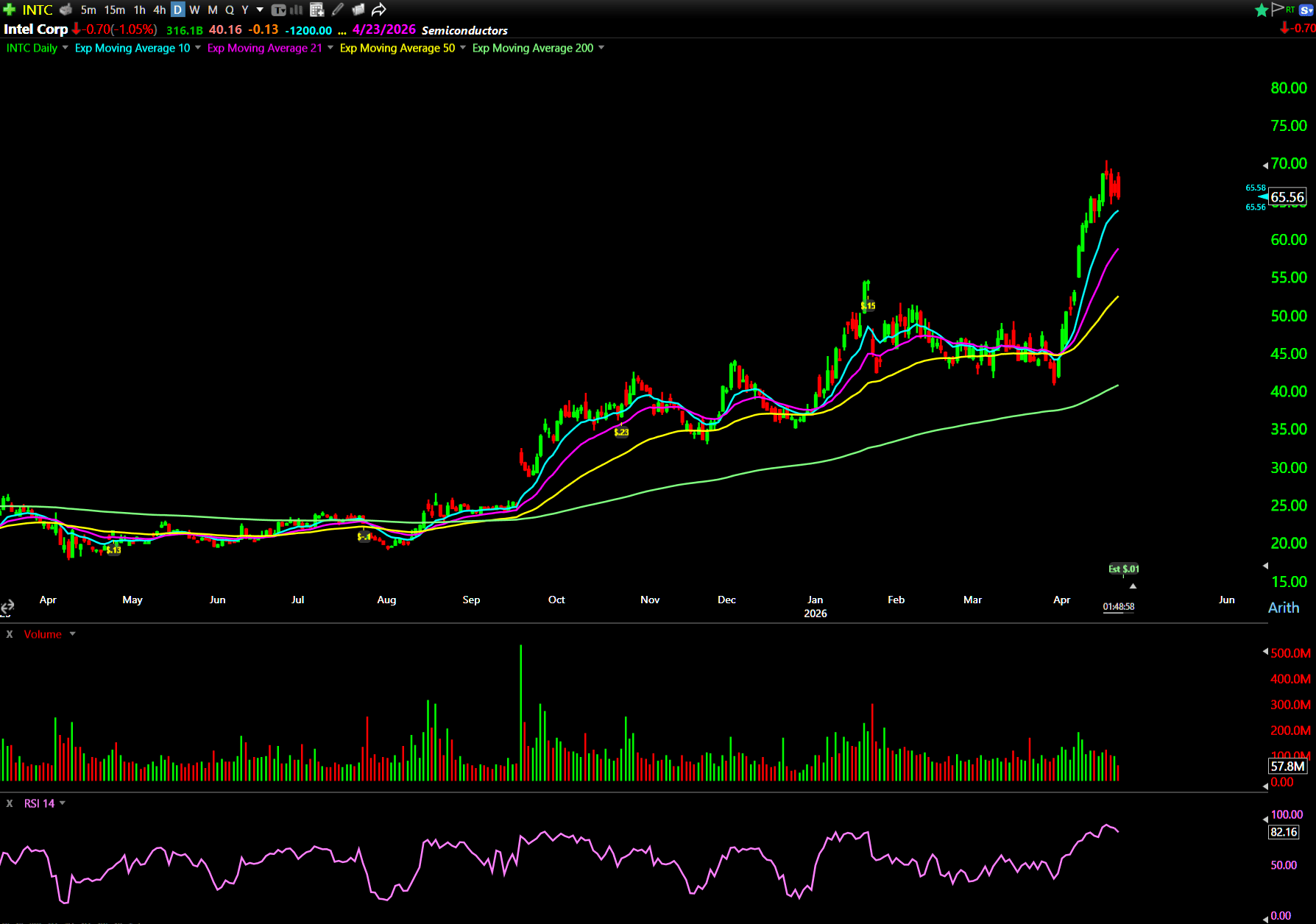Close the Volume pane with X

tap(10, 634)
